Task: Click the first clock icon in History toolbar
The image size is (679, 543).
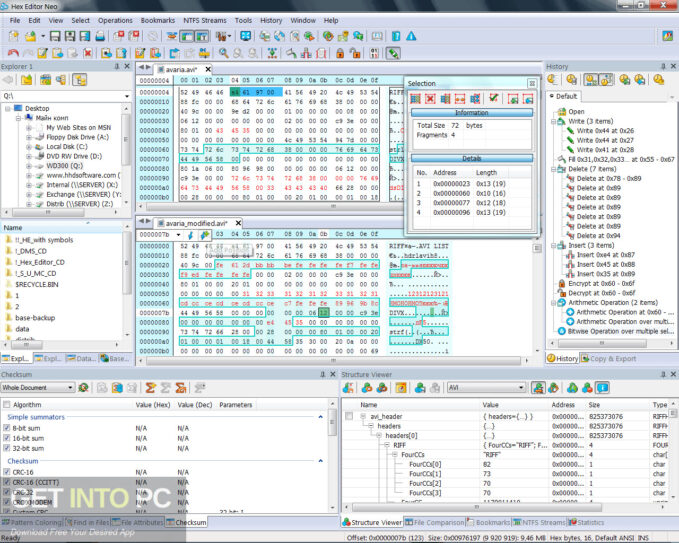Action: point(552,79)
